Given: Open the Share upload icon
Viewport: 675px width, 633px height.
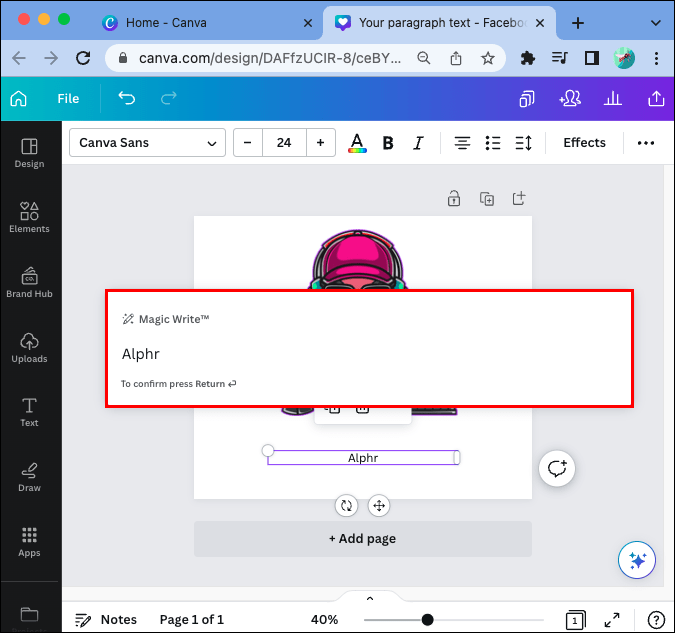Looking at the screenshot, I should pos(656,99).
